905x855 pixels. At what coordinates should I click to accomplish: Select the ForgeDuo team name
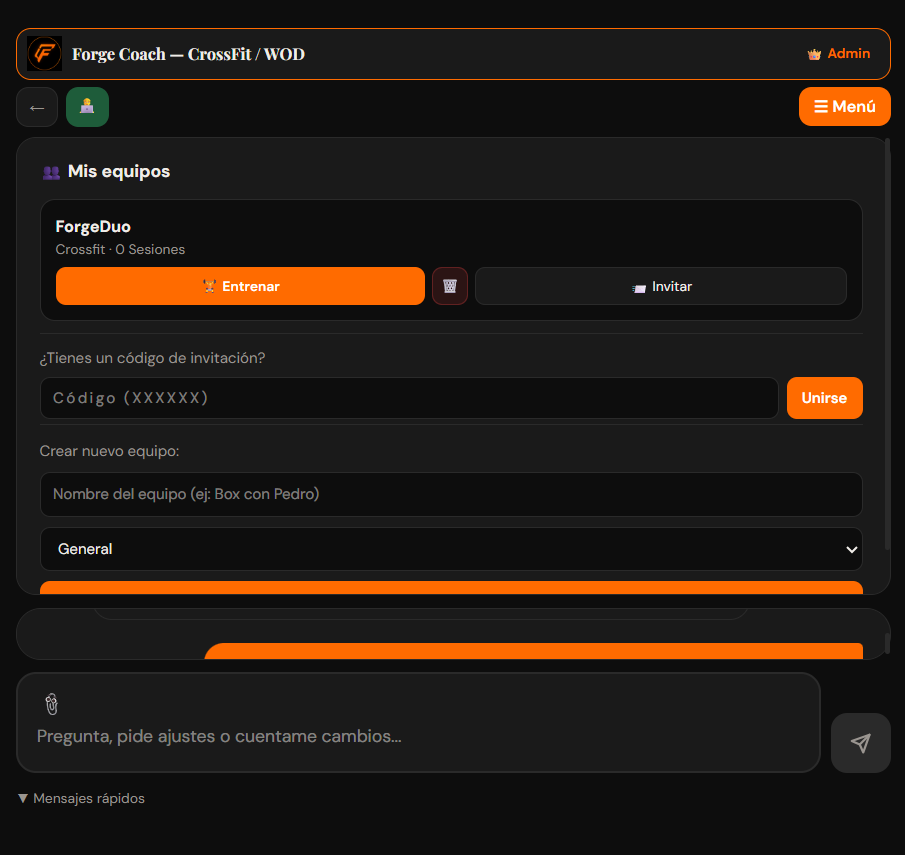pyautogui.click(x=93, y=226)
